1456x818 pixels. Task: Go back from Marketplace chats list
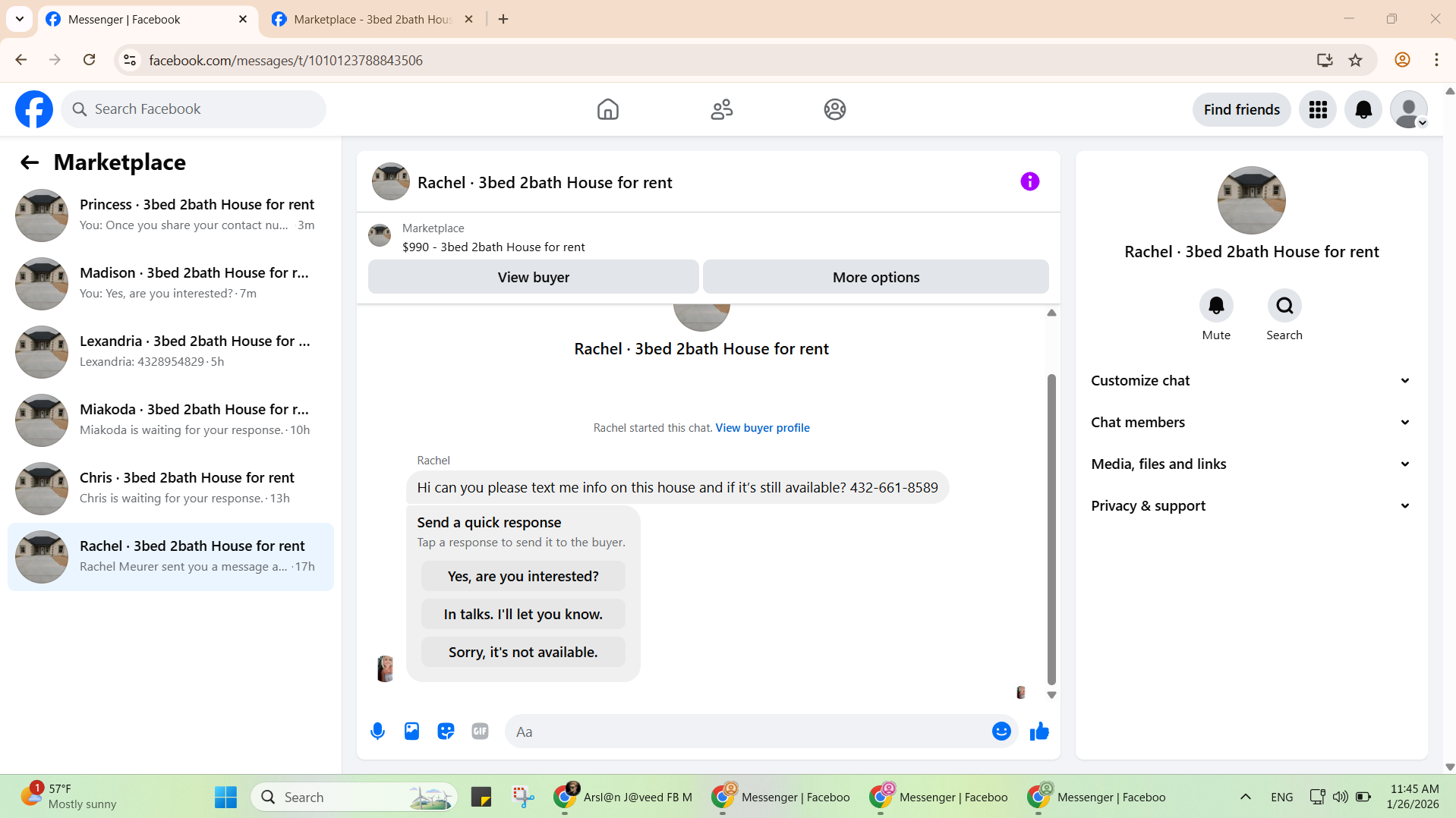click(x=29, y=162)
